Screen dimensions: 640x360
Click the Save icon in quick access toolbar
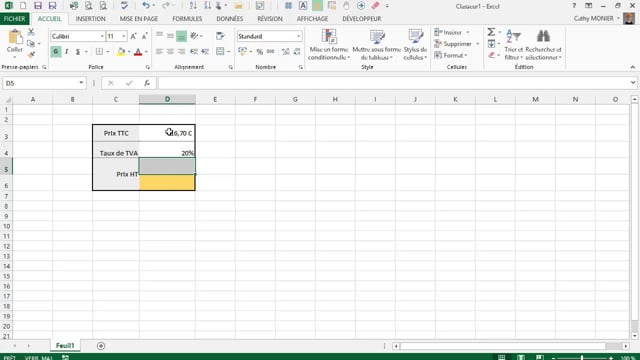pos(38,6)
